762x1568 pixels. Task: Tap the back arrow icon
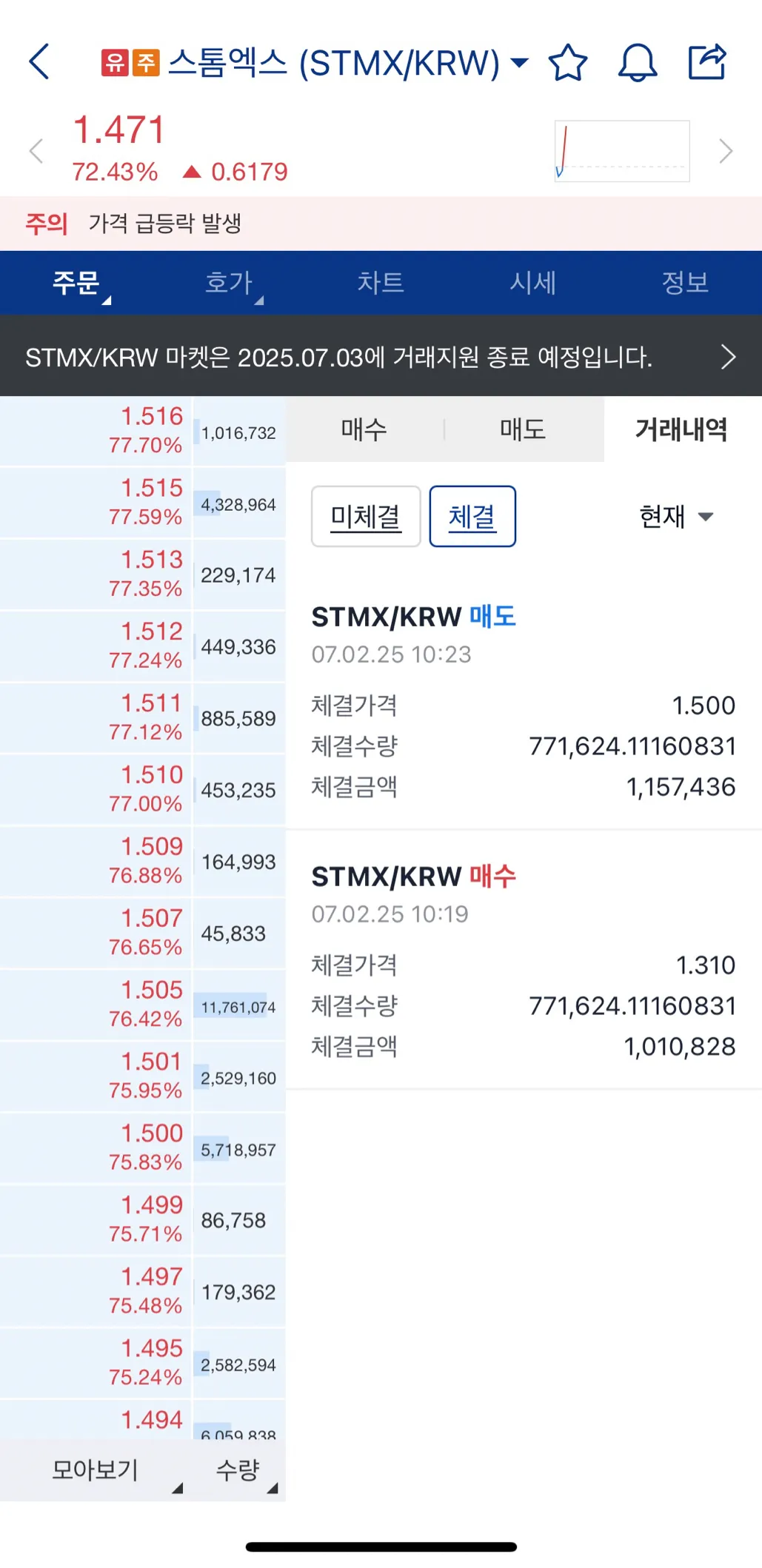click(40, 61)
